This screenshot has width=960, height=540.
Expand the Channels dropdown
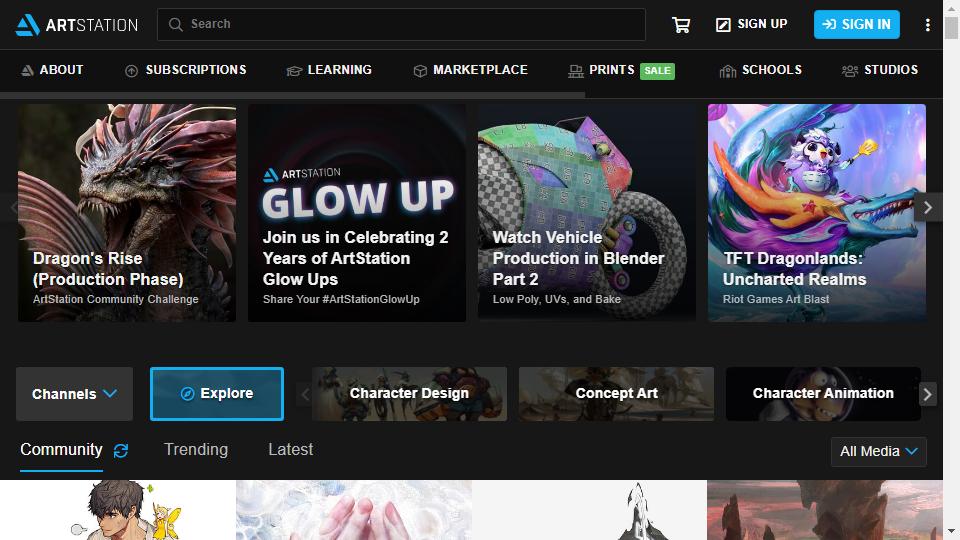[74, 394]
